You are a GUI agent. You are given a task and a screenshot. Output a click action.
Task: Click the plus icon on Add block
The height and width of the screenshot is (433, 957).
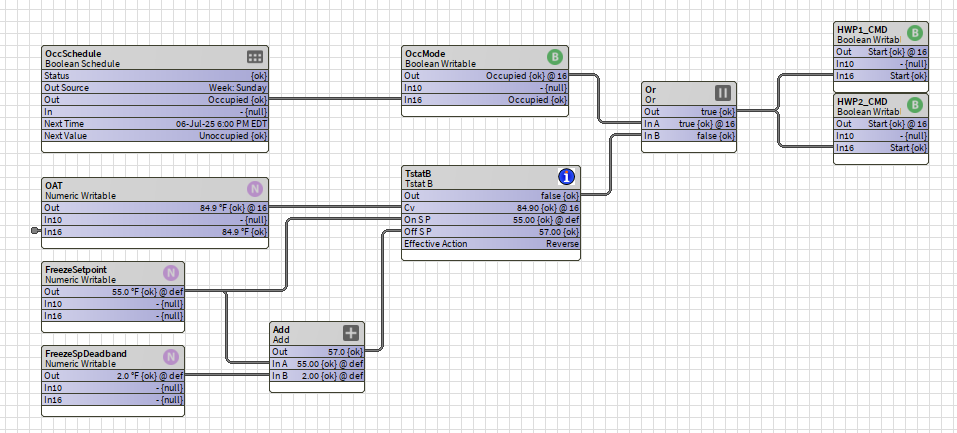[351, 334]
